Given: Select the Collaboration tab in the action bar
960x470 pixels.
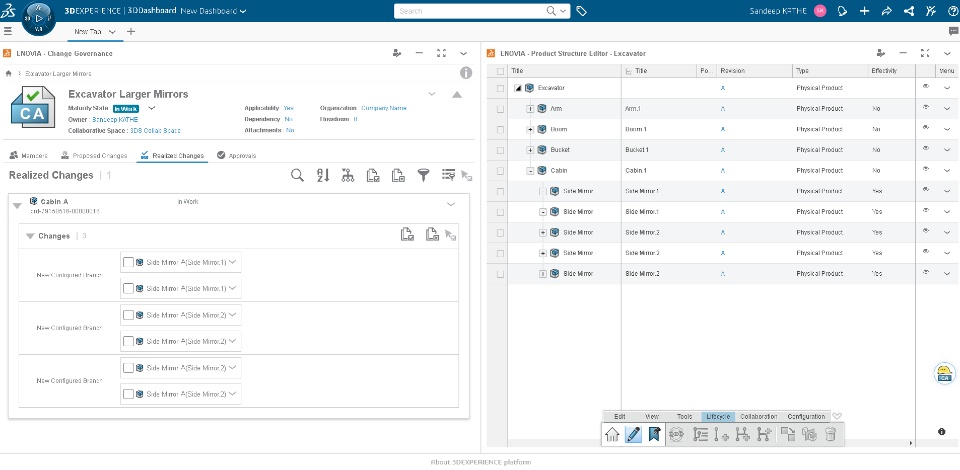Looking at the screenshot, I should [x=759, y=417].
